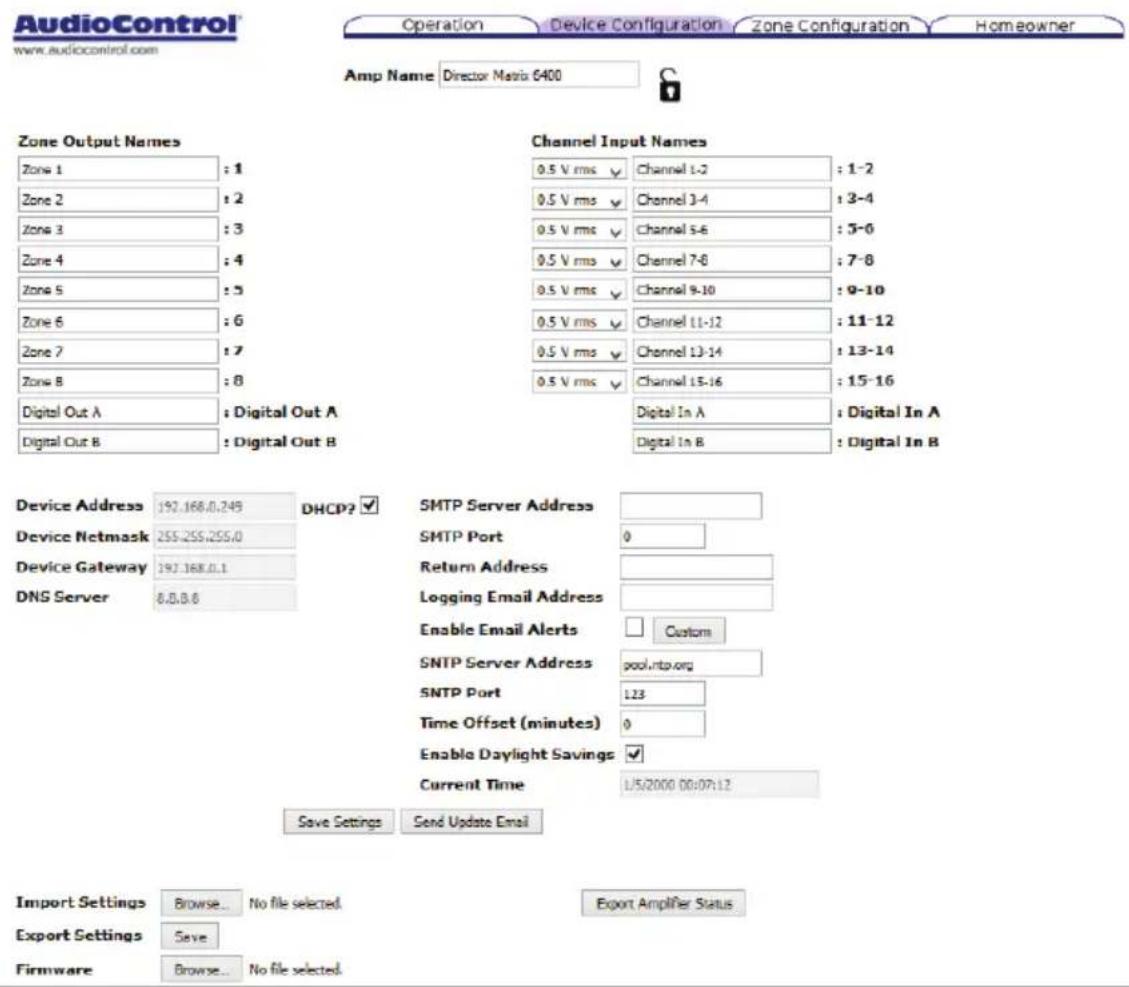Open voltage dropdown for Channel 15-16

(579, 382)
